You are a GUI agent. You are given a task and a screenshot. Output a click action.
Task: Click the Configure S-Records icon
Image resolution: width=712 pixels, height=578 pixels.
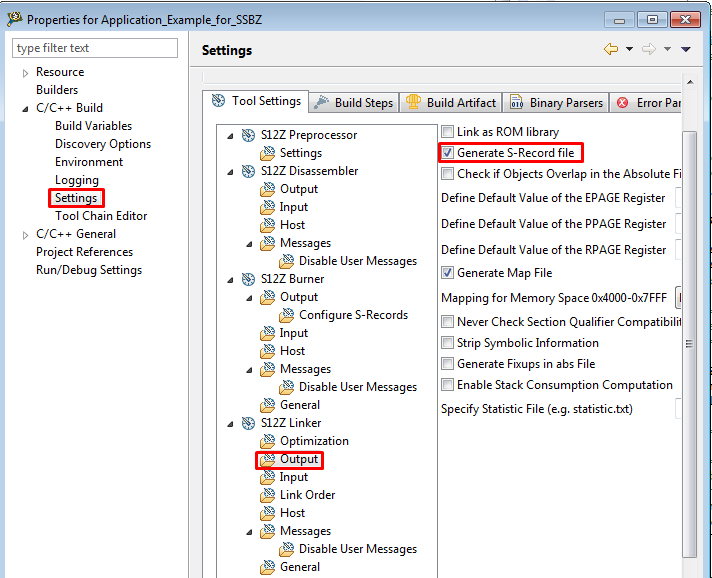[287, 315]
